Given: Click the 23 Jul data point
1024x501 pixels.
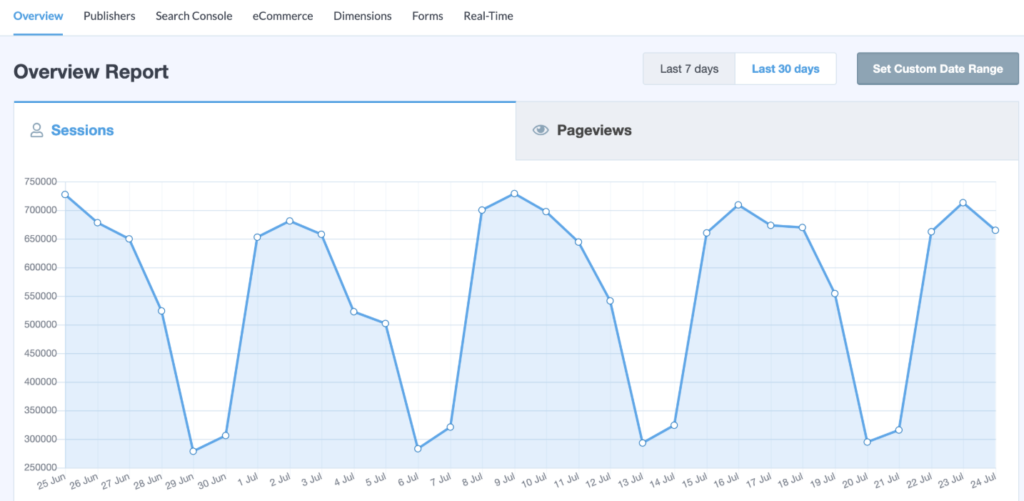Looking at the screenshot, I should pyautogui.click(x=963, y=203).
